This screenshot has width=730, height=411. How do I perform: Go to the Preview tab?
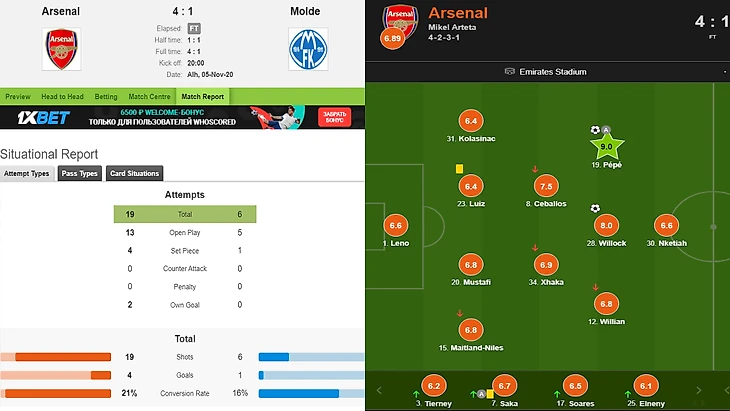point(17,97)
